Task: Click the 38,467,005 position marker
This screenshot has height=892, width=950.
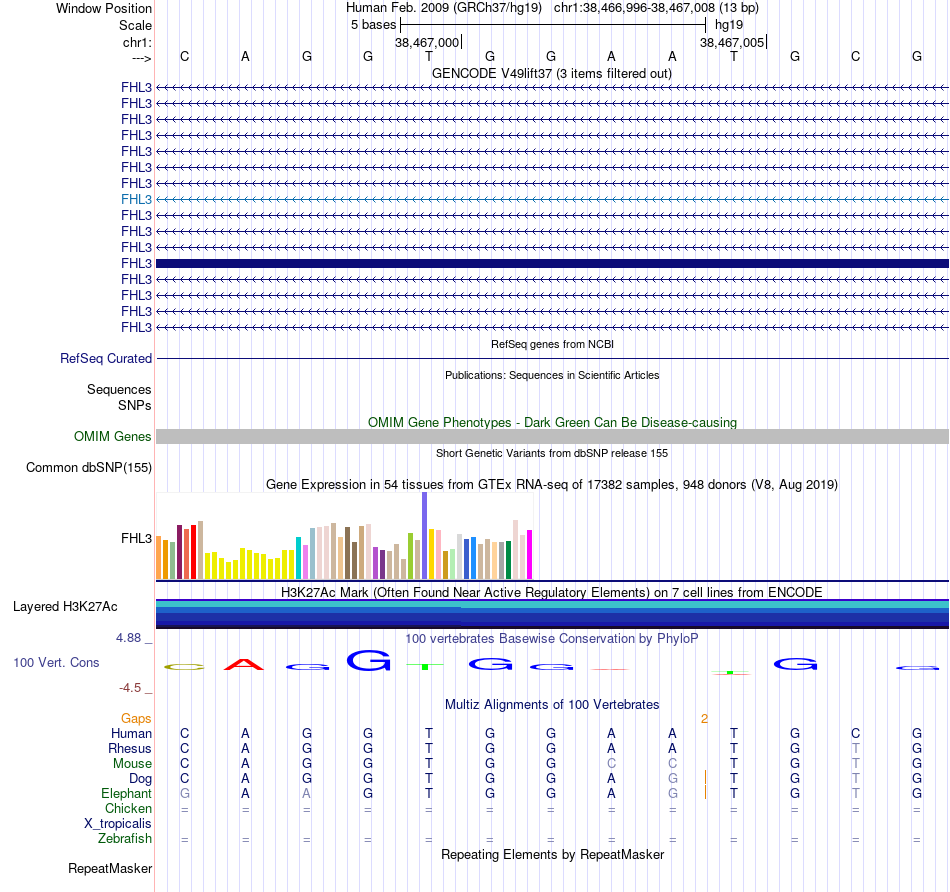Action: (732, 42)
